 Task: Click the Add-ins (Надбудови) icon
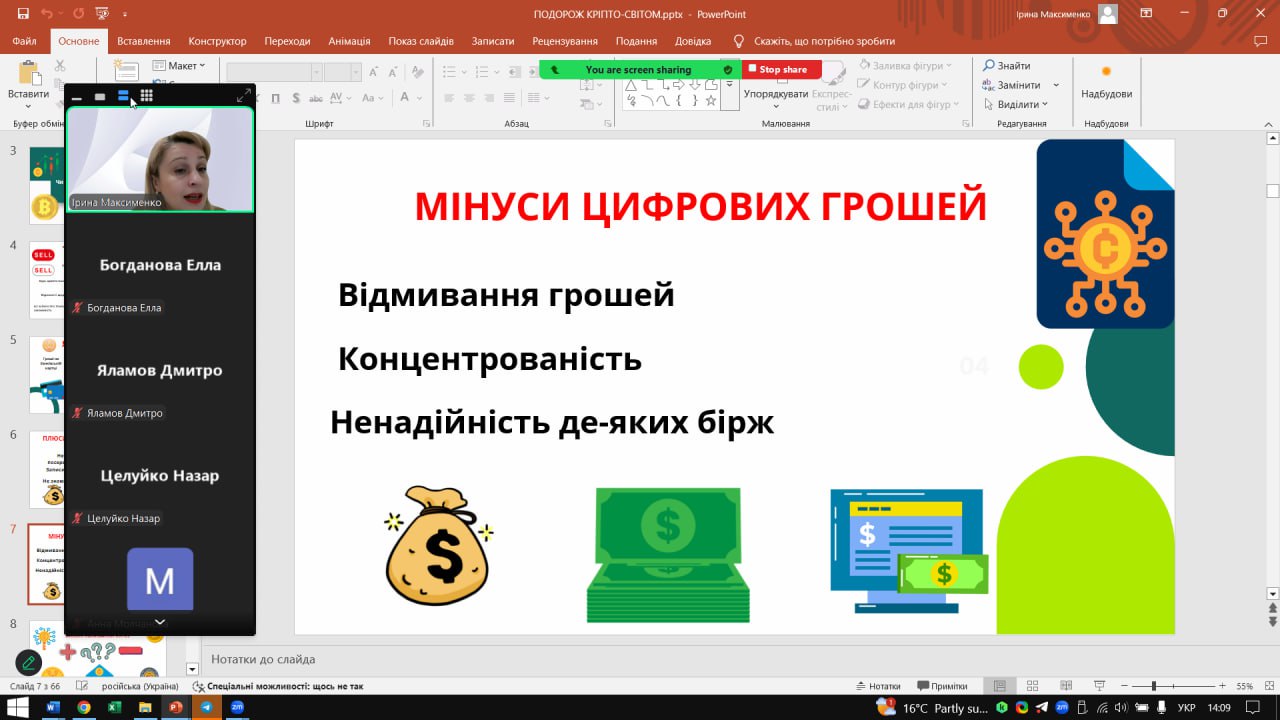pyautogui.click(x=1106, y=72)
